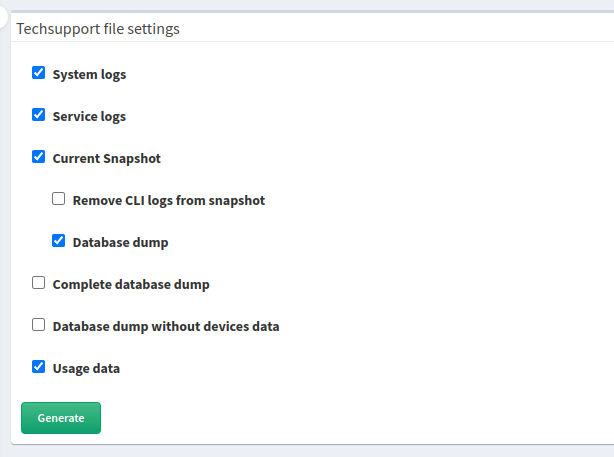614x457 pixels.
Task: Click the round button at top-left edge
Action: [2, 16]
